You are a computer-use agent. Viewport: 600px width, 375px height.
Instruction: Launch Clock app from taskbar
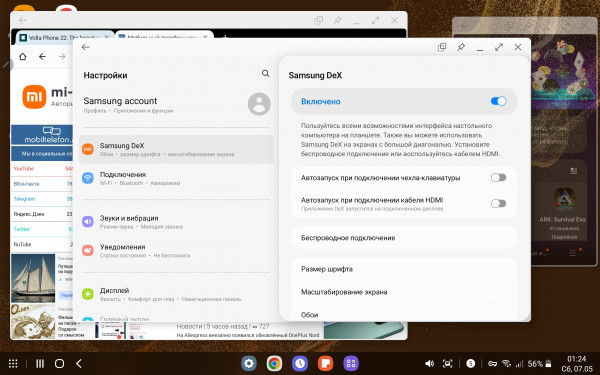tap(300, 363)
